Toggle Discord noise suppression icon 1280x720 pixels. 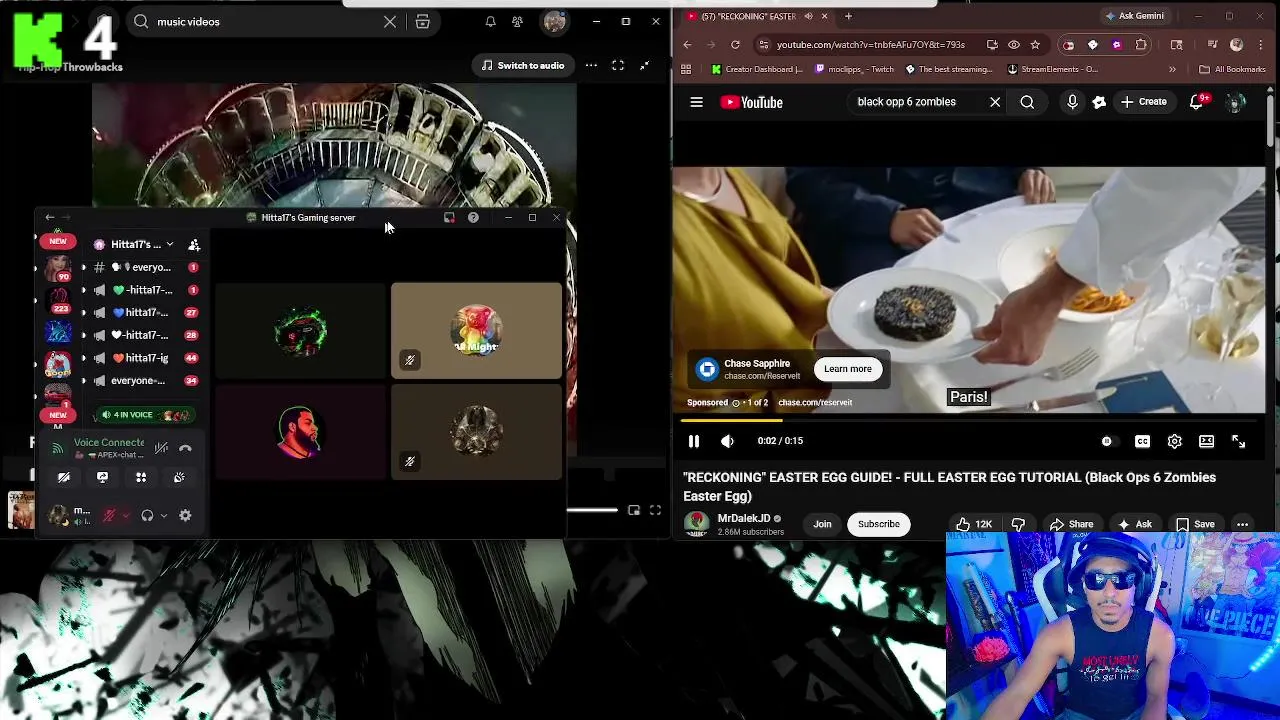[x=161, y=449]
